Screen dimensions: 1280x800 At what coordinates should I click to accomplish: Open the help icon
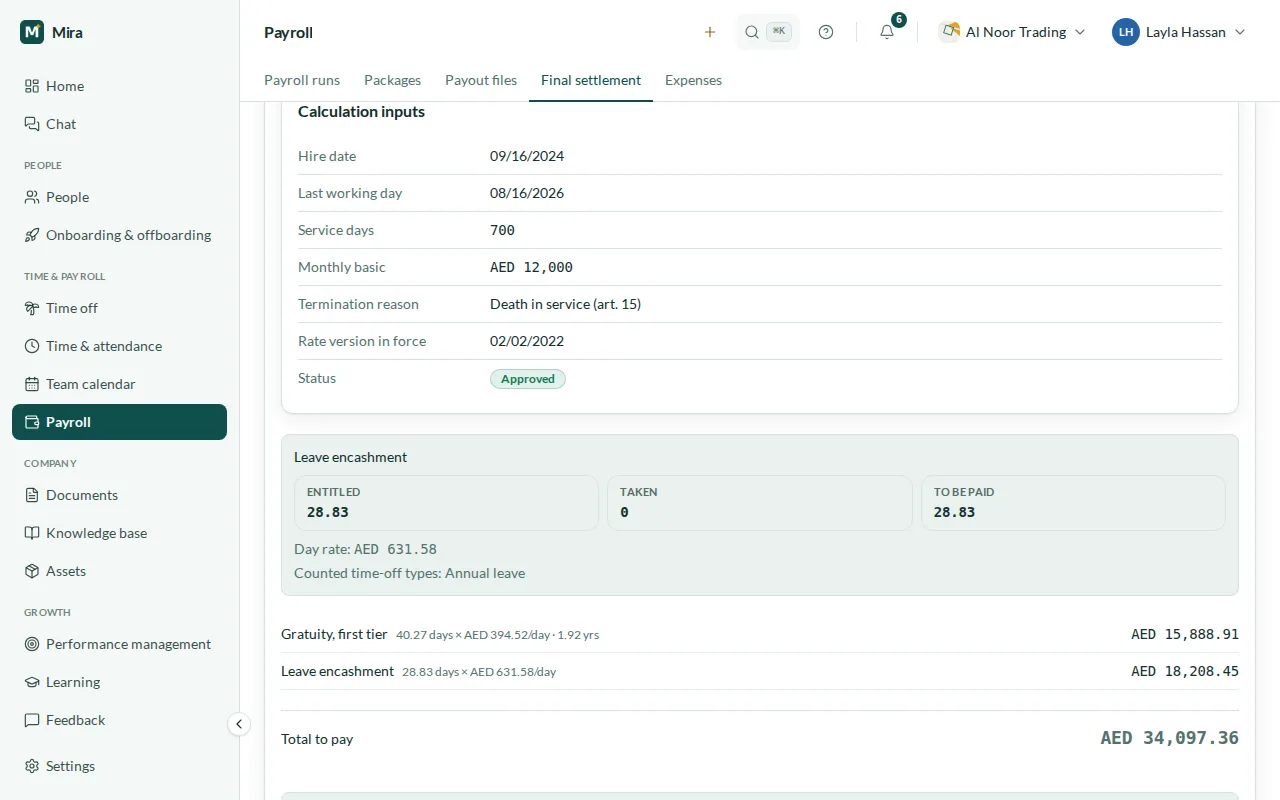(x=826, y=32)
